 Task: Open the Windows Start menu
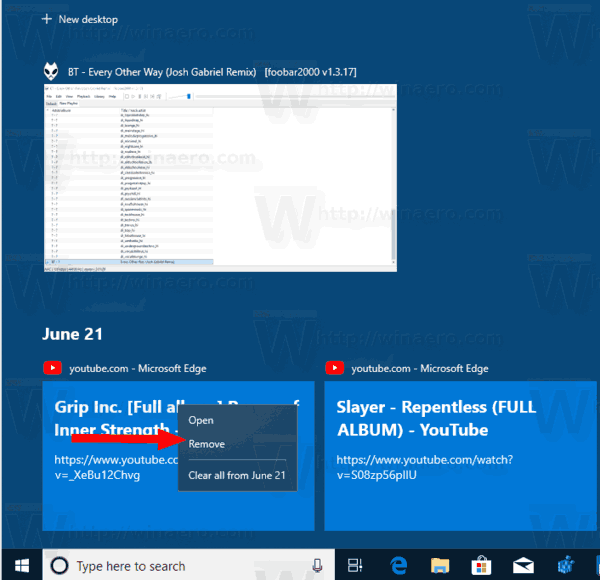(22, 565)
